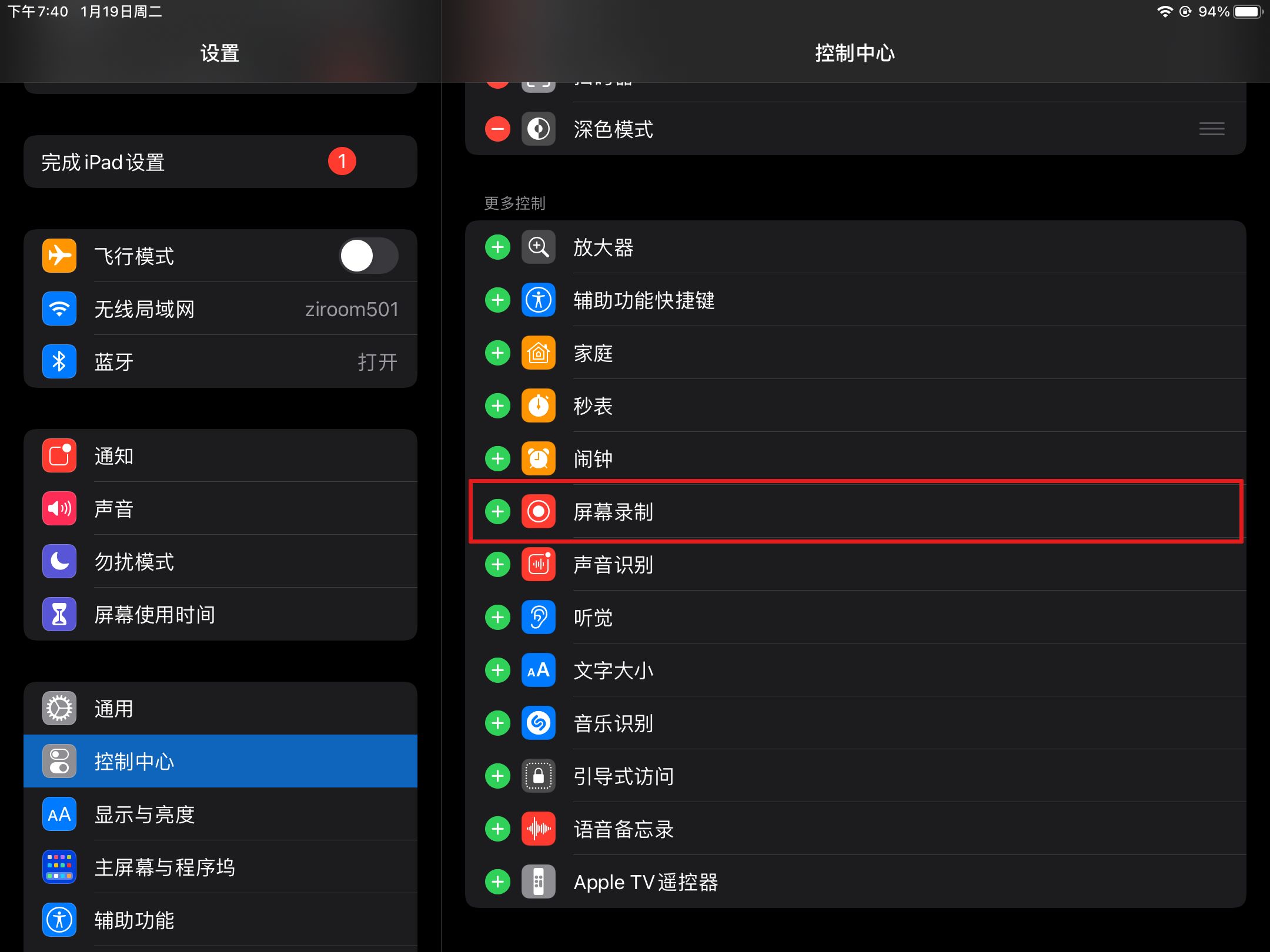
Task: Add 家庭 to Control Center
Action: click(x=497, y=353)
